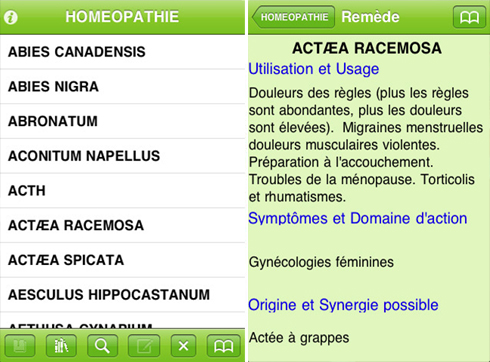Select ABIES CANADENSIS from the list
The width and height of the screenshot is (490, 362).
pyautogui.click(x=122, y=52)
